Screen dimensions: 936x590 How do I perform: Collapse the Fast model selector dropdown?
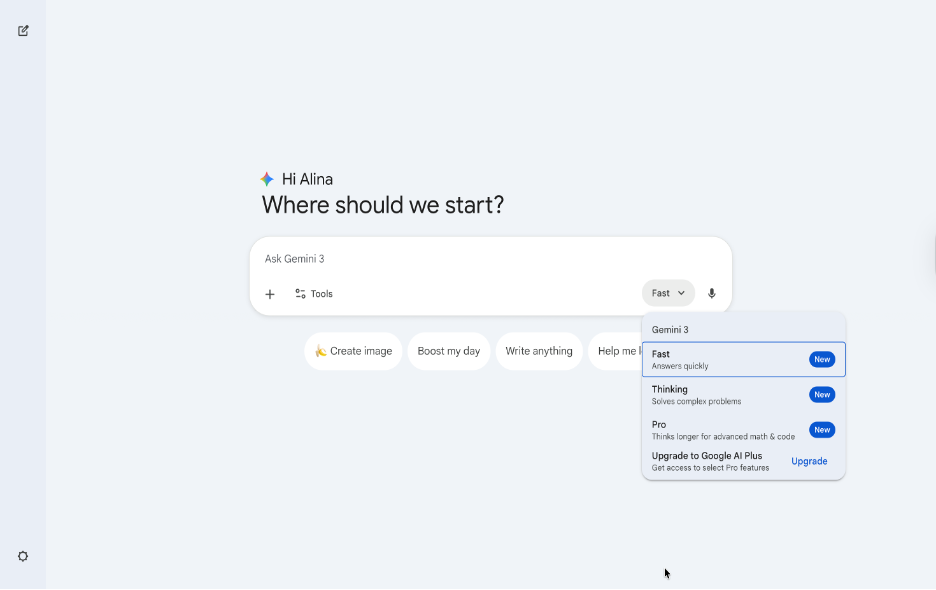pos(668,293)
